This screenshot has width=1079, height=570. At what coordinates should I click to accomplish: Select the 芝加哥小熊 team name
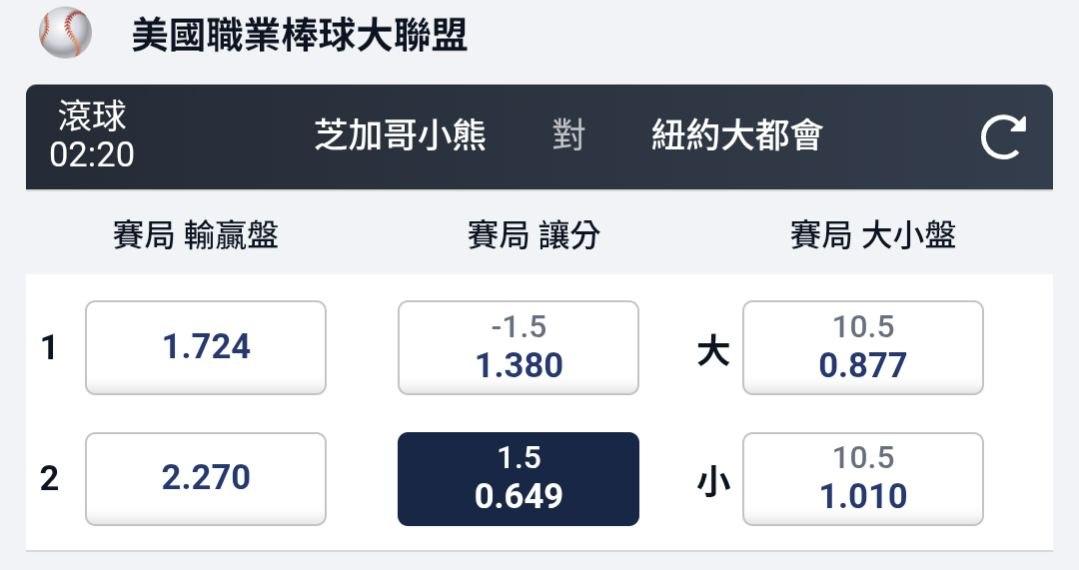point(400,135)
